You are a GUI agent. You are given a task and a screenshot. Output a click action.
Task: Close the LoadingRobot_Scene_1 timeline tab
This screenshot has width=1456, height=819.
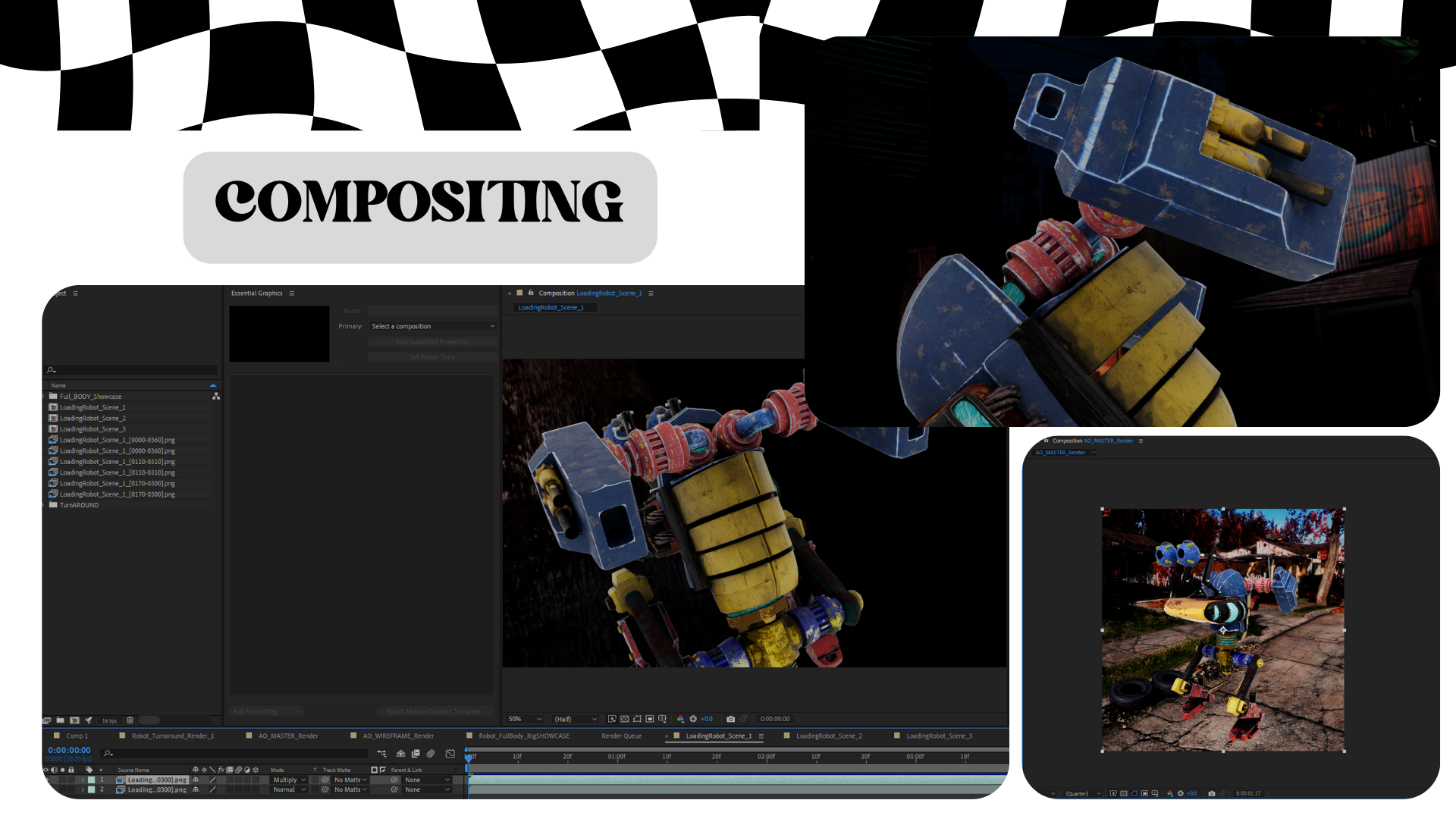click(667, 736)
